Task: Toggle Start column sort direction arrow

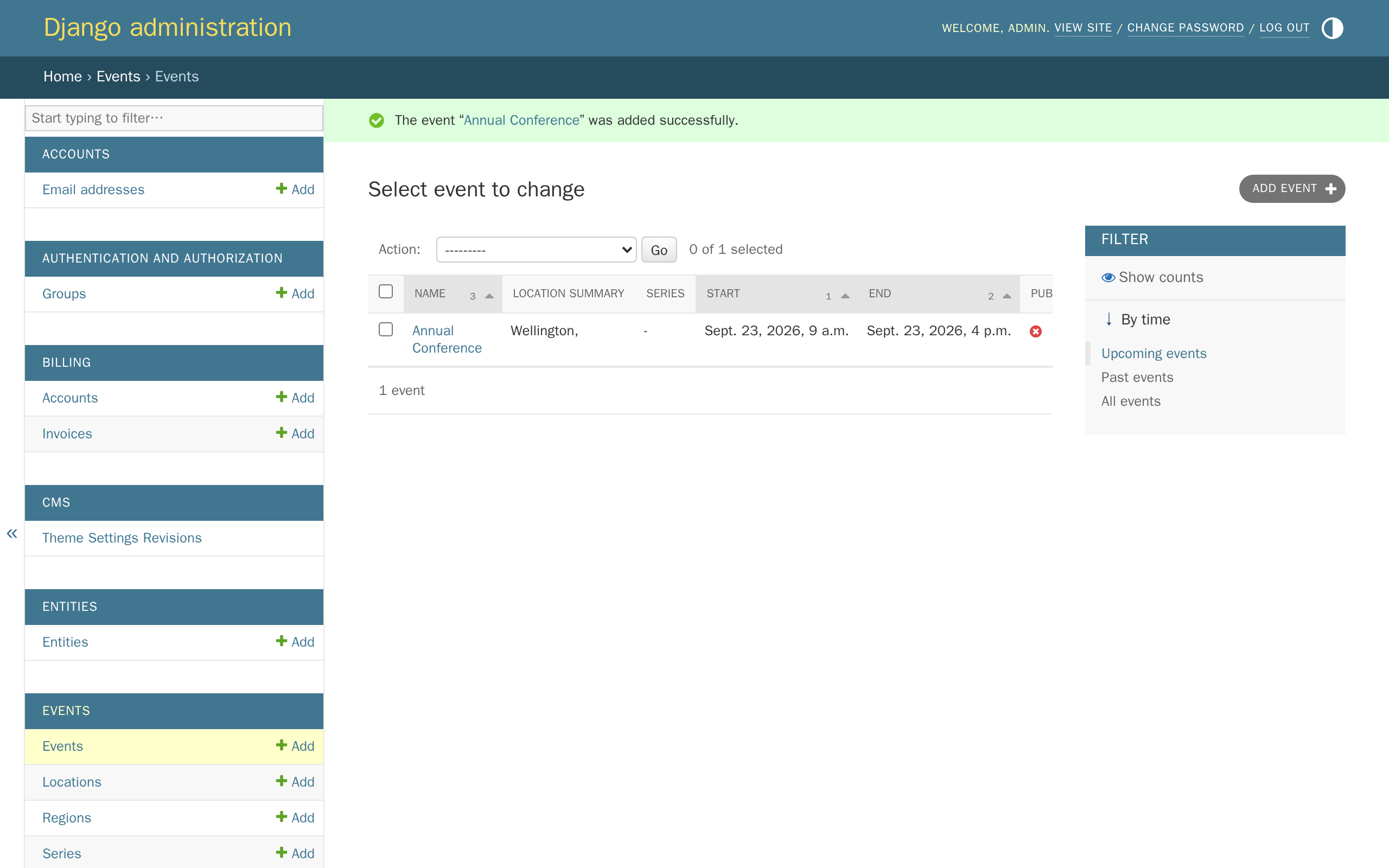Action: 845,296
